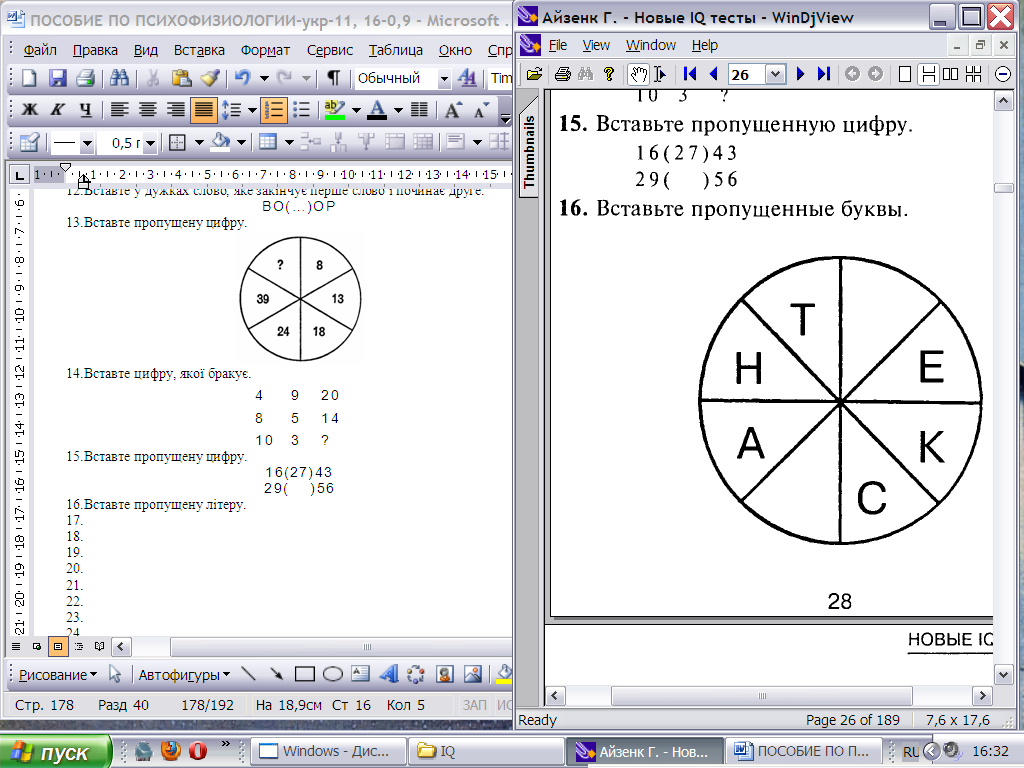Insert WordArt object
The width and height of the screenshot is (1024, 768).
[x=389, y=674]
